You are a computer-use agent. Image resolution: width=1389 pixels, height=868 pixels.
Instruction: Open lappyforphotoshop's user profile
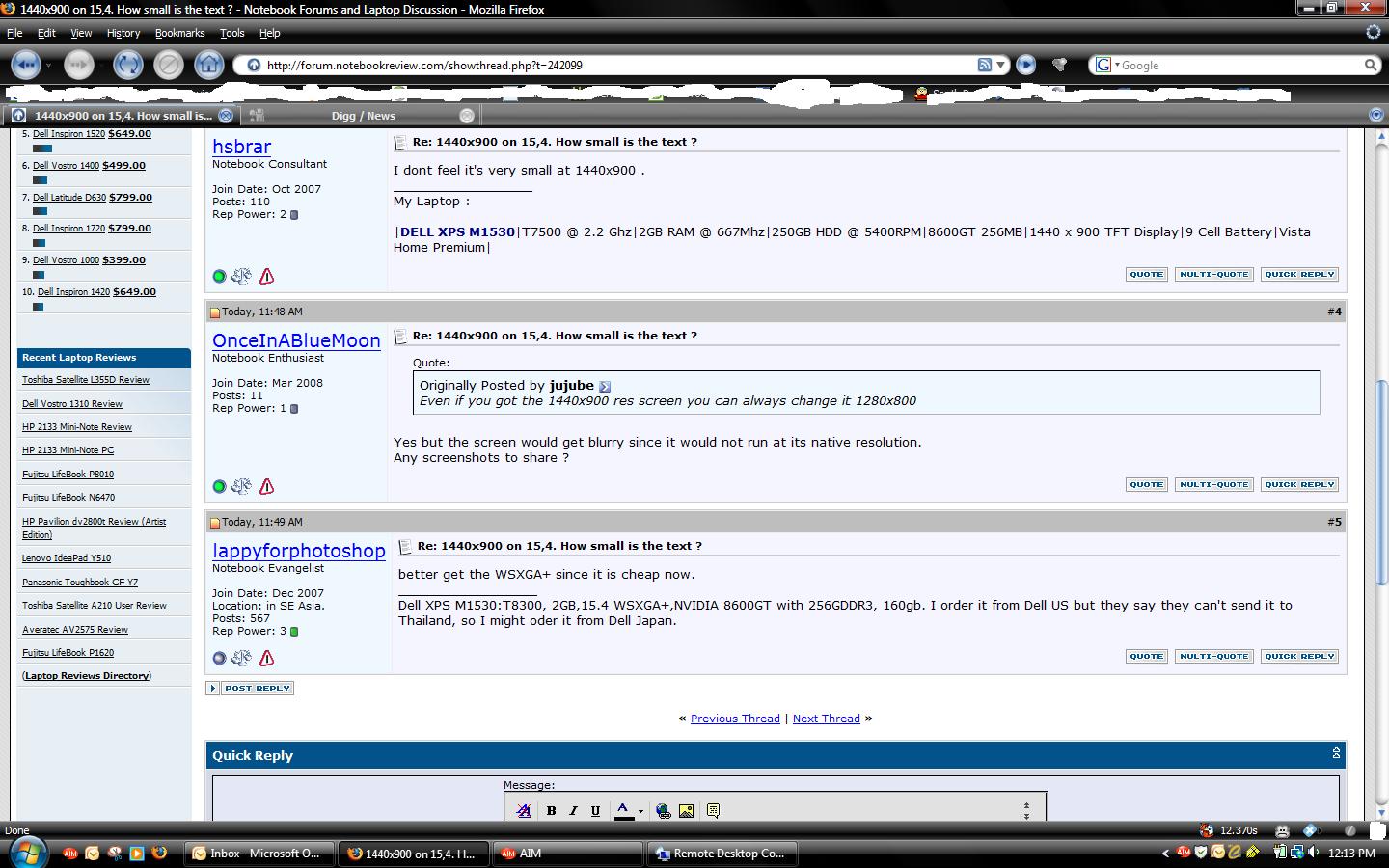[299, 551]
